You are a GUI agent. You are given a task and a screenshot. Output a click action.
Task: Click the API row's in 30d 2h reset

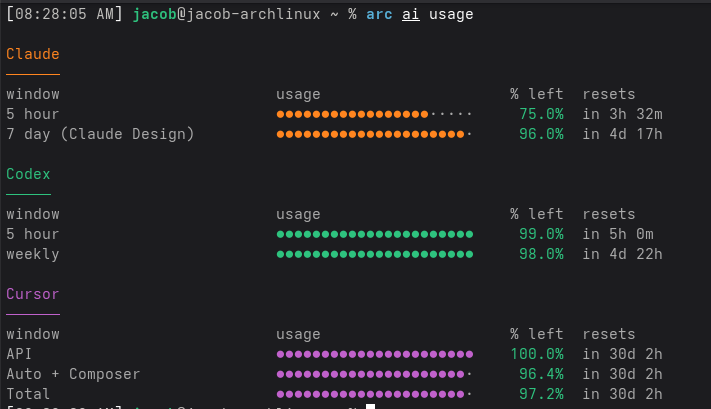623,354
